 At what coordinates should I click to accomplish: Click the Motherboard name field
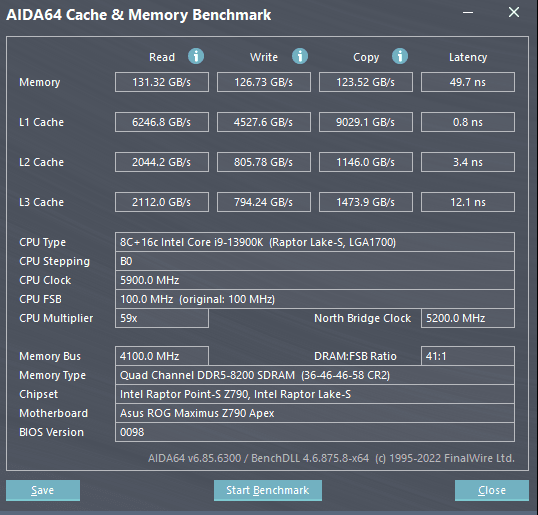315,413
